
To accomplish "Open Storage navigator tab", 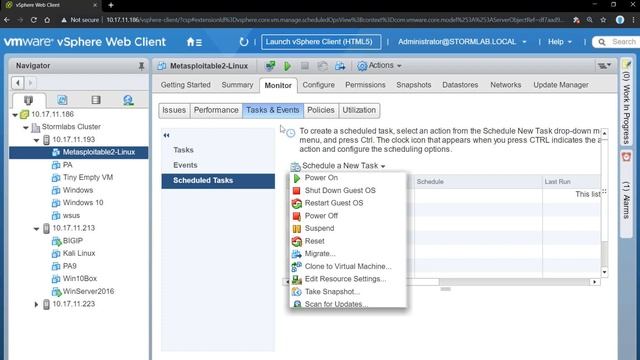I will (96, 100).
